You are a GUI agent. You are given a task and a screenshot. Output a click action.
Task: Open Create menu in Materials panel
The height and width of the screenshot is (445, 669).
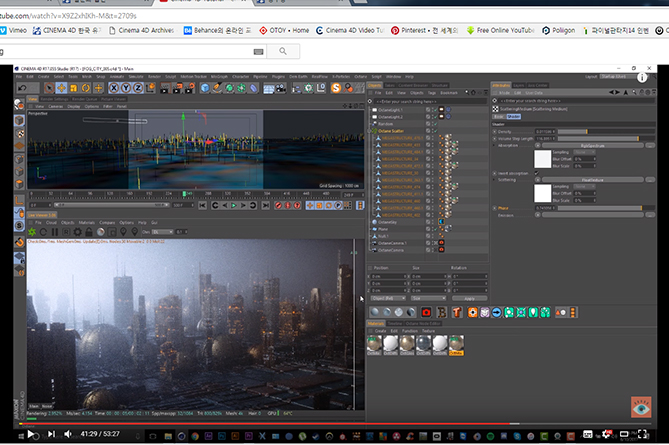(x=381, y=331)
